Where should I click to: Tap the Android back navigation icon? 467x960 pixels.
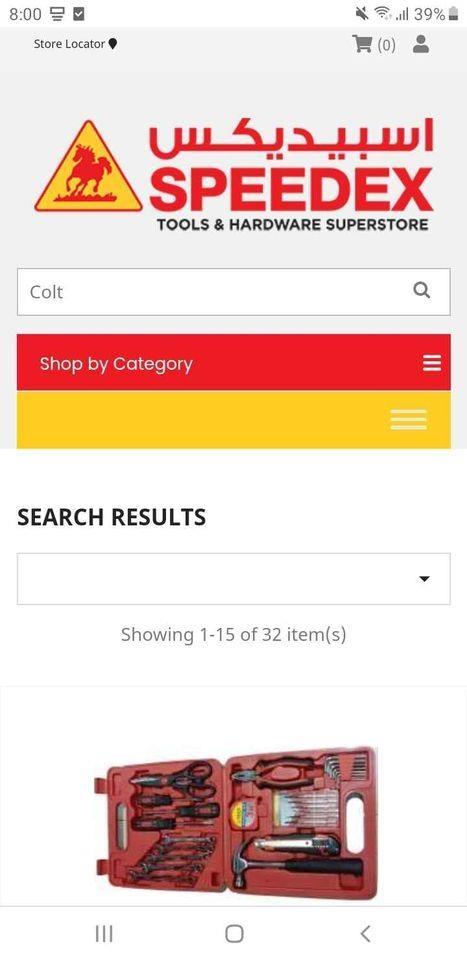tap(365, 934)
